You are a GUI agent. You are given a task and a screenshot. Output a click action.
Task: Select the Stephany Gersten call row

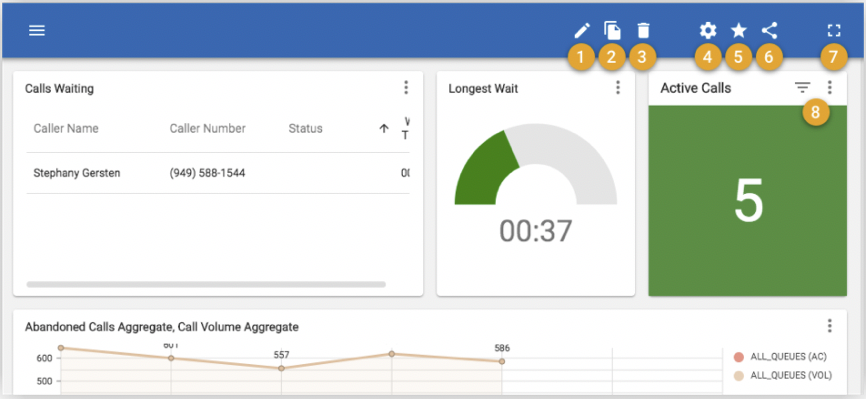click(x=218, y=173)
